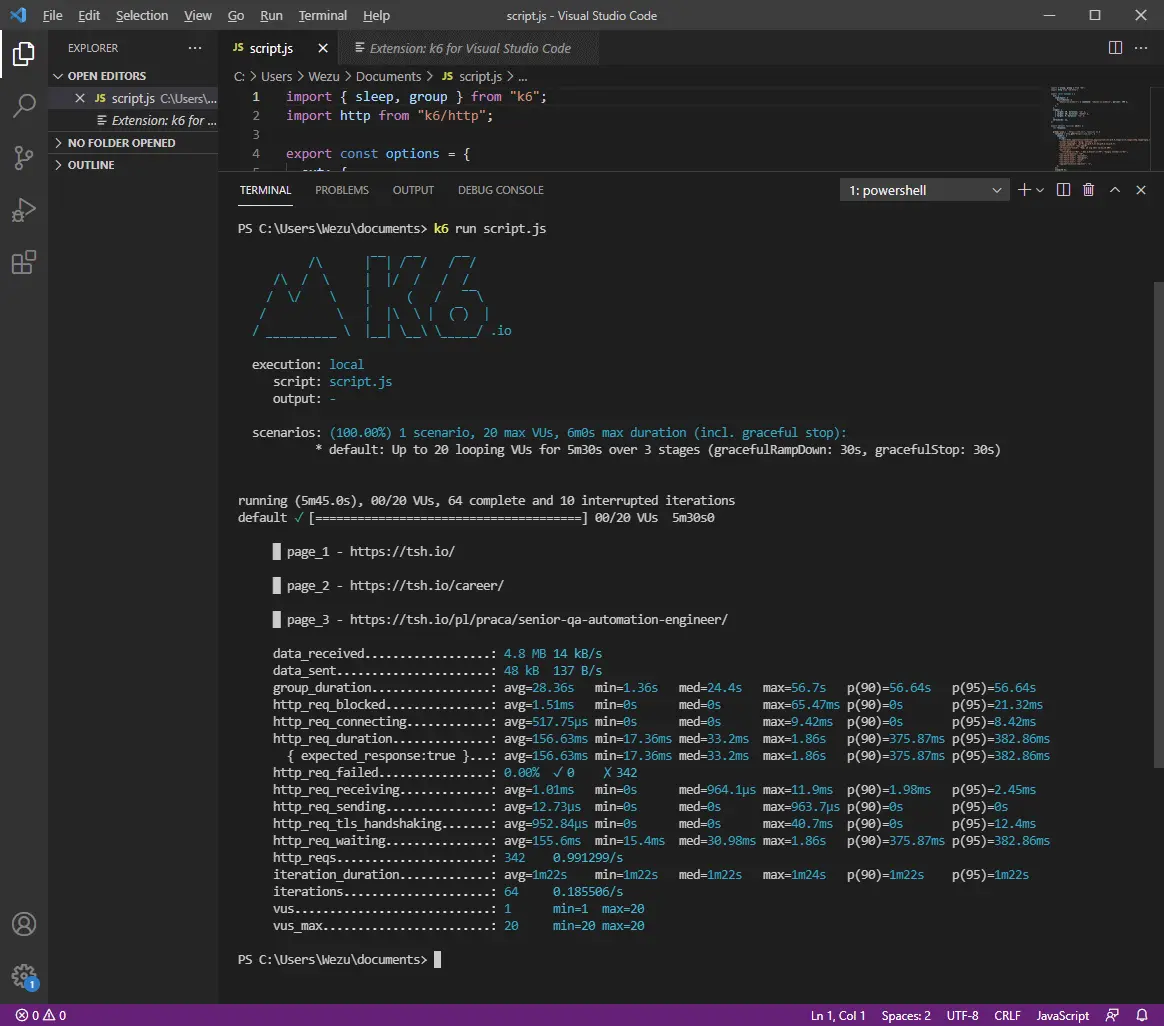Click the errors and warnings status indicator

[41, 1015]
